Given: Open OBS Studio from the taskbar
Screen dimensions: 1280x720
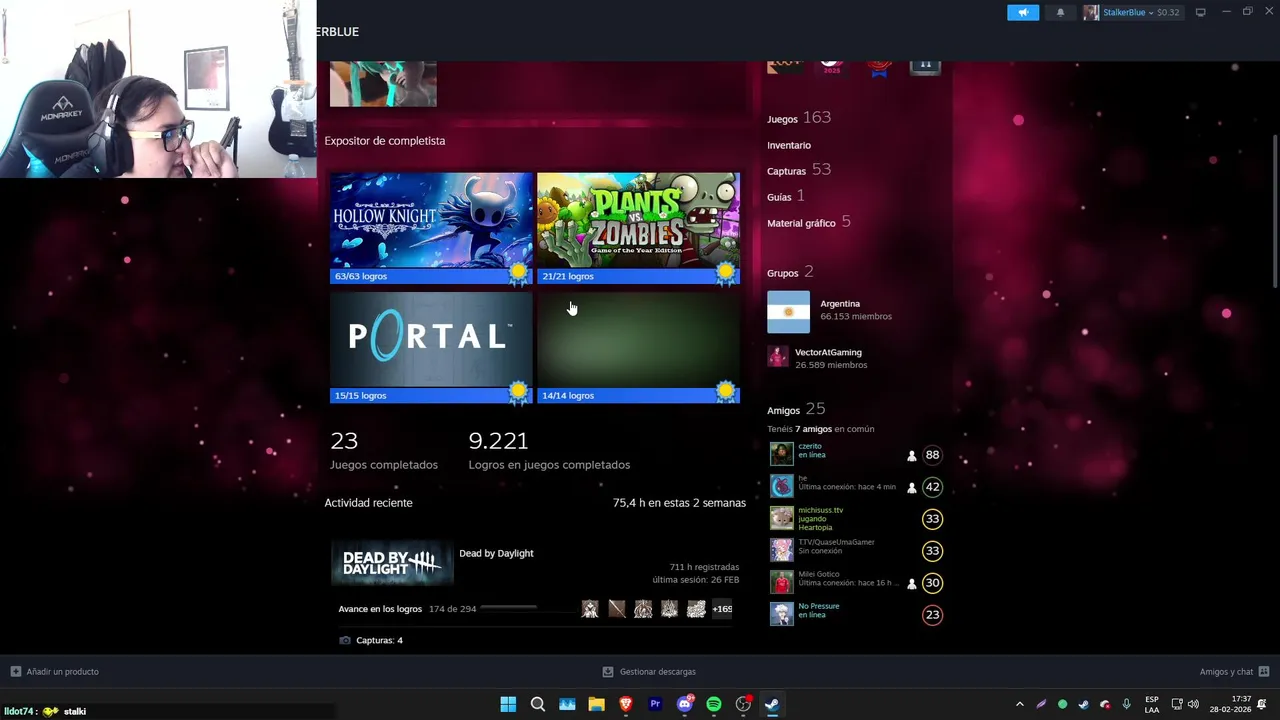Looking at the screenshot, I should coord(743,704).
